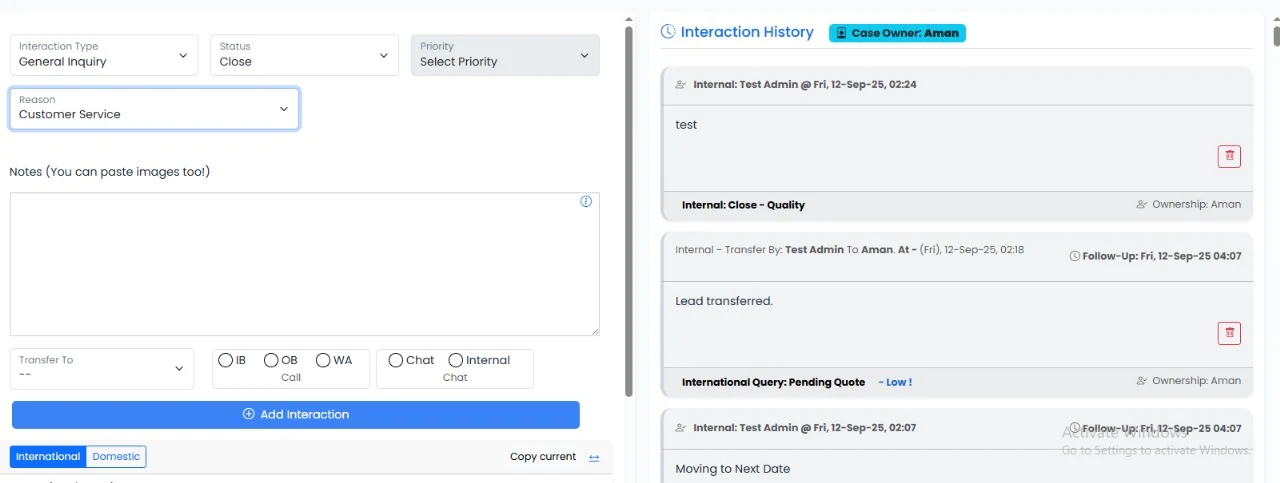Click the Case Owner badge icon
1280x483 pixels.
pos(840,33)
